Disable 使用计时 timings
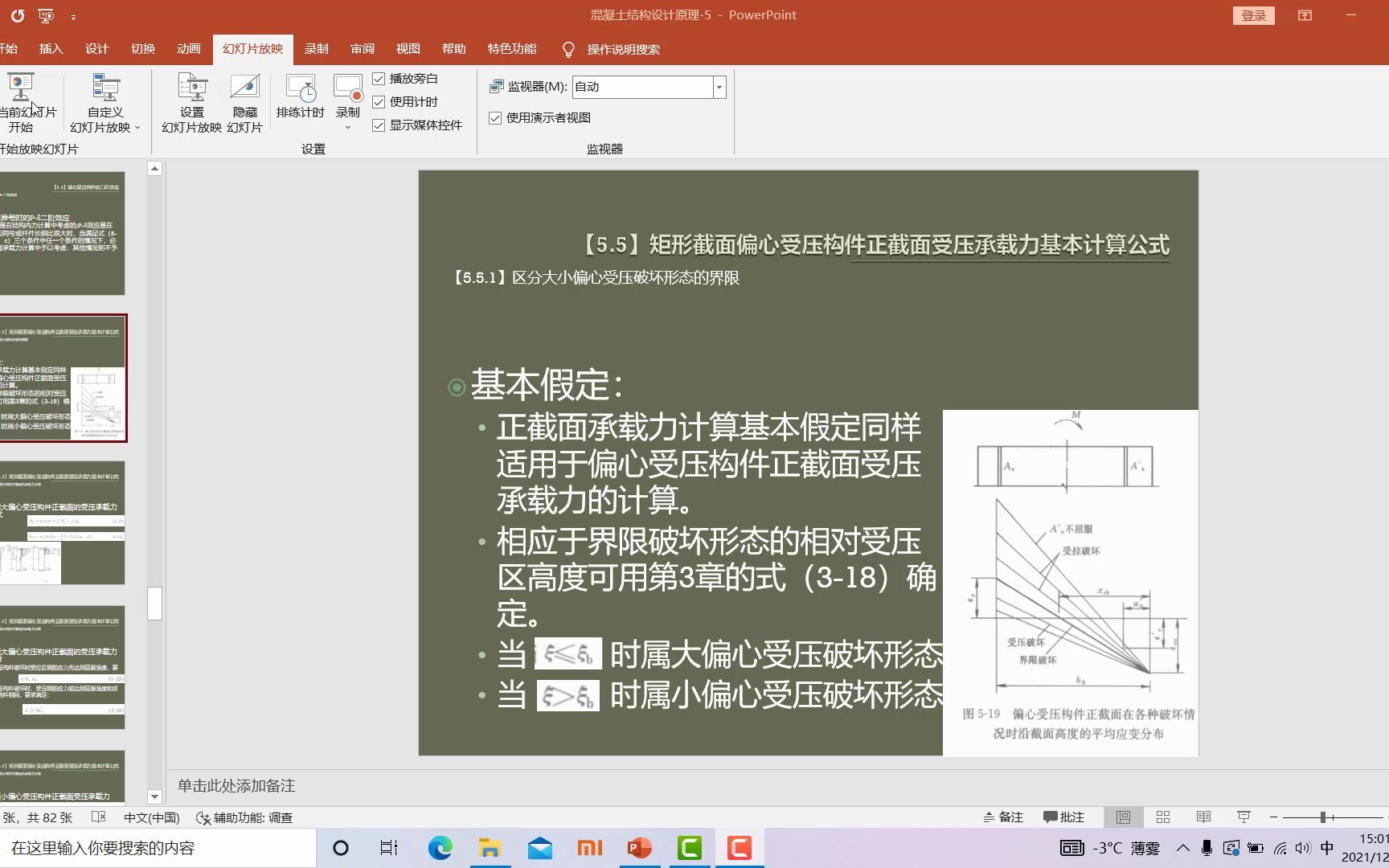The image size is (1389, 868). tap(379, 102)
